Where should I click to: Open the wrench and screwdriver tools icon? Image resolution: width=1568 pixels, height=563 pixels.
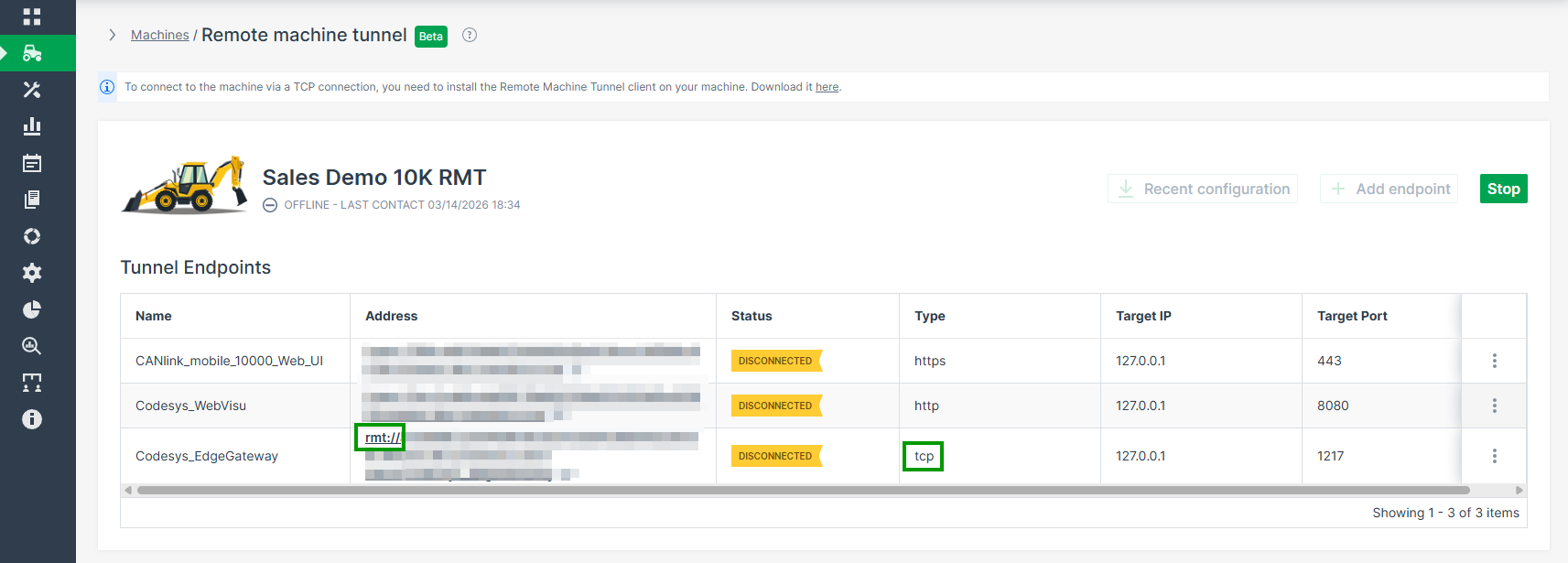click(32, 90)
